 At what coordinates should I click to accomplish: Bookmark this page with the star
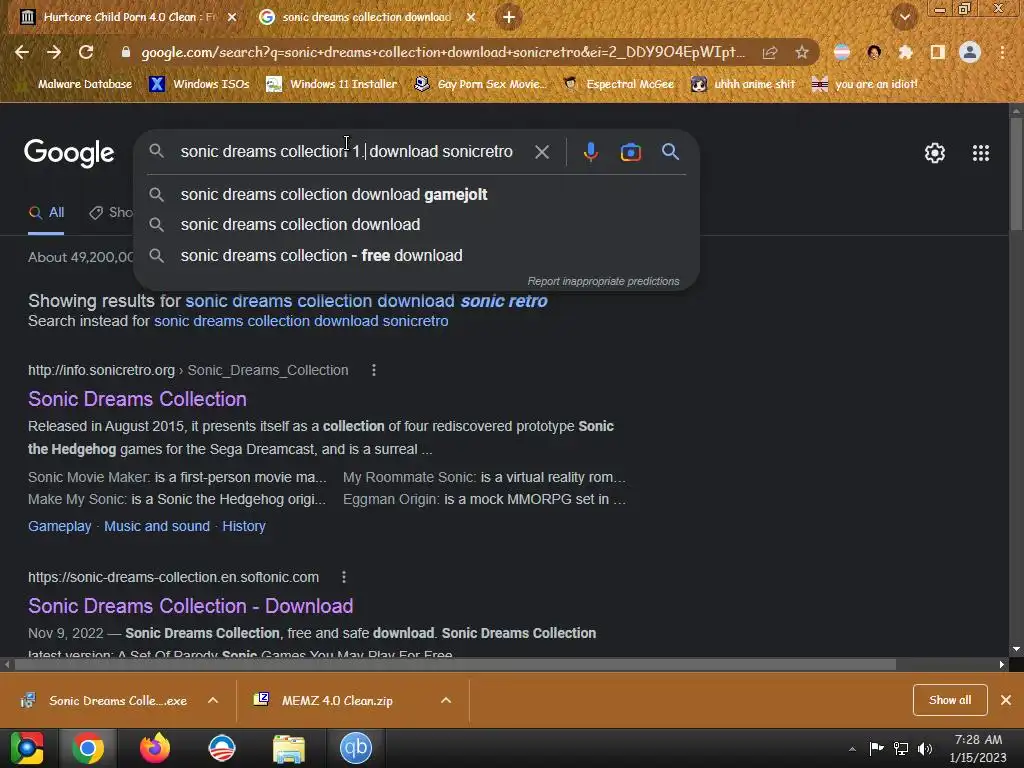[x=801, y=52]
